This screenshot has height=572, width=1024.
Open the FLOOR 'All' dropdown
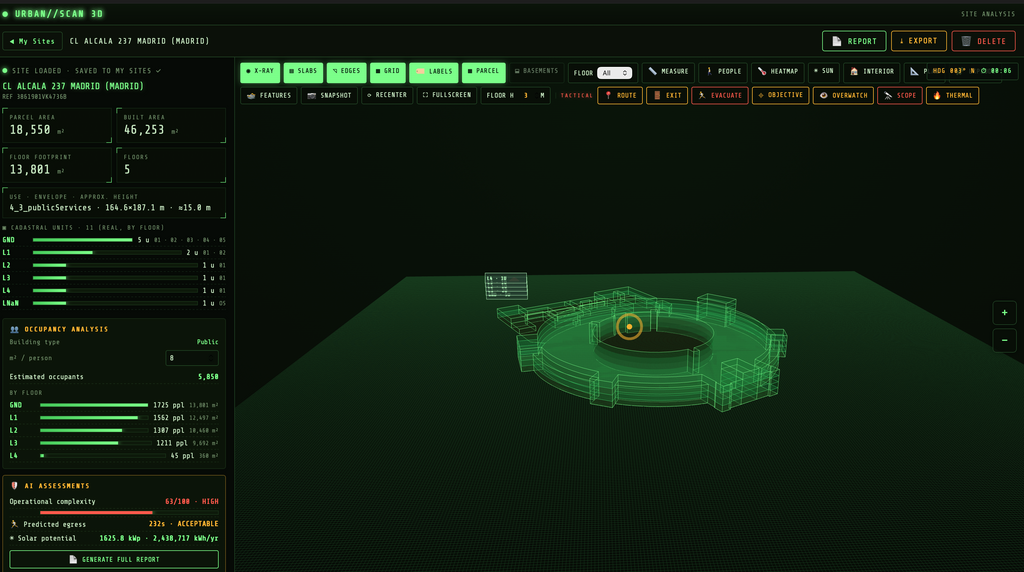point(615,73)
